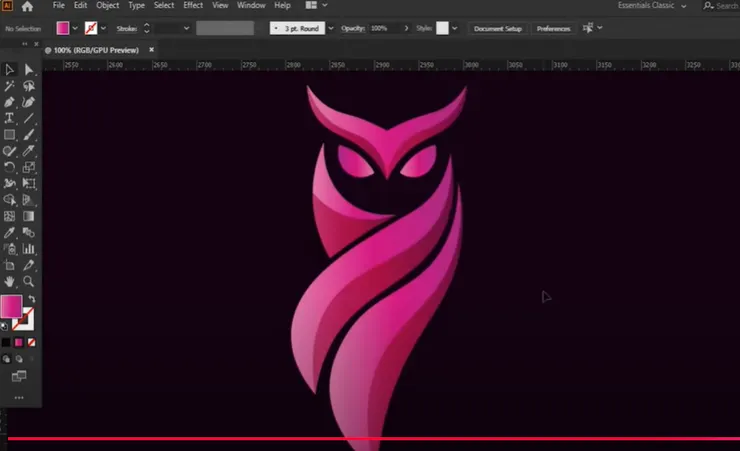The width and height of the screenshot is (740, 451).
Task: Pick the Width tool
Action: coord(9,184)
